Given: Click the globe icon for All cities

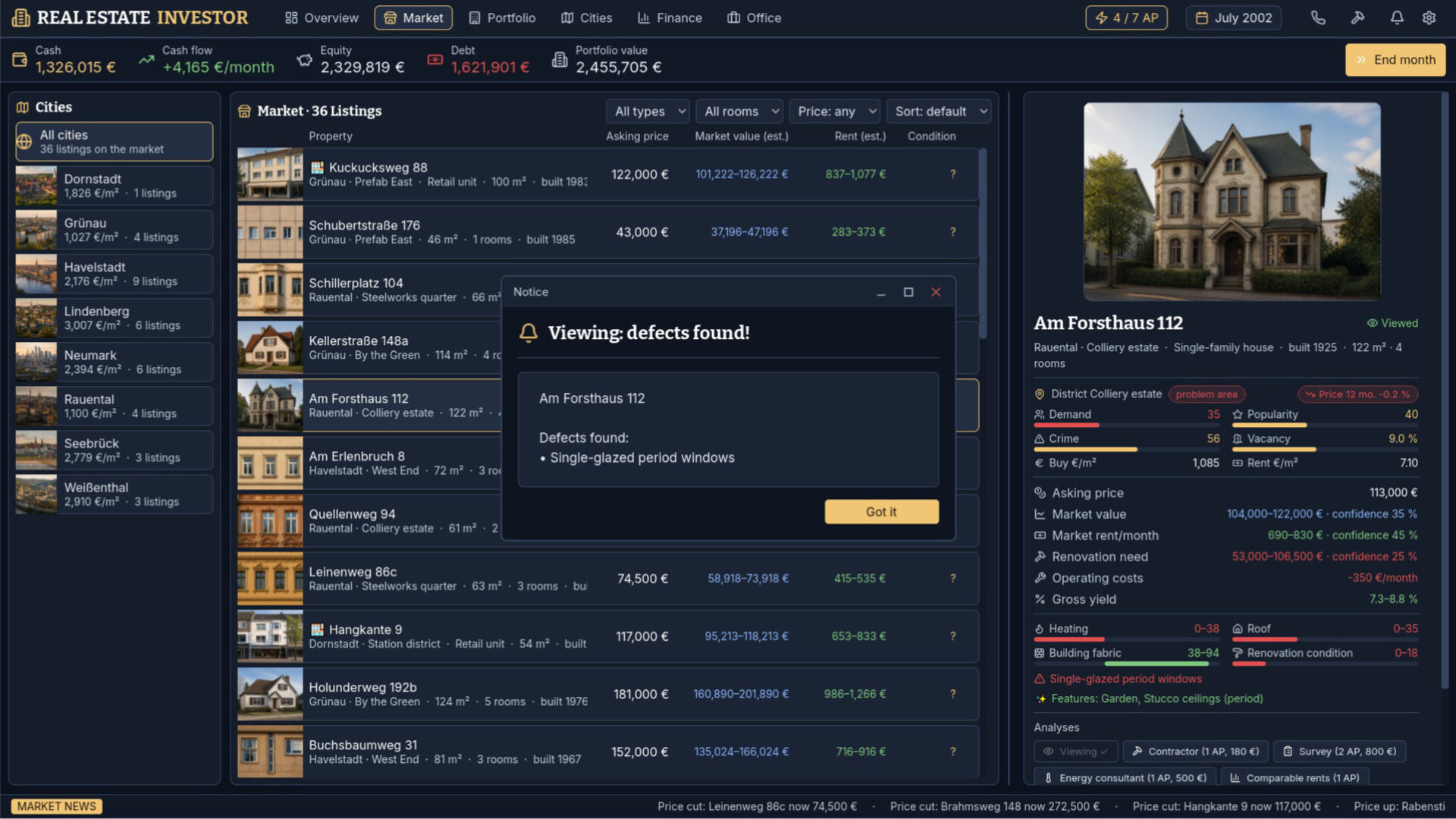Looking at the screenshot, I should [24, 142].
